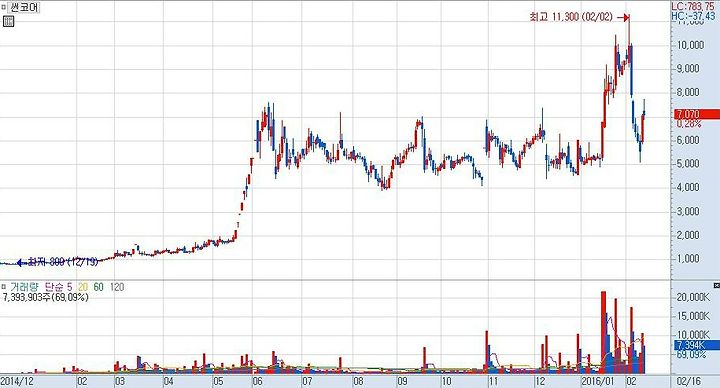The height and width of the screenshot is (388, 720).
Task: Click the 06 month label on time axis
Action: tap(257, 382)
